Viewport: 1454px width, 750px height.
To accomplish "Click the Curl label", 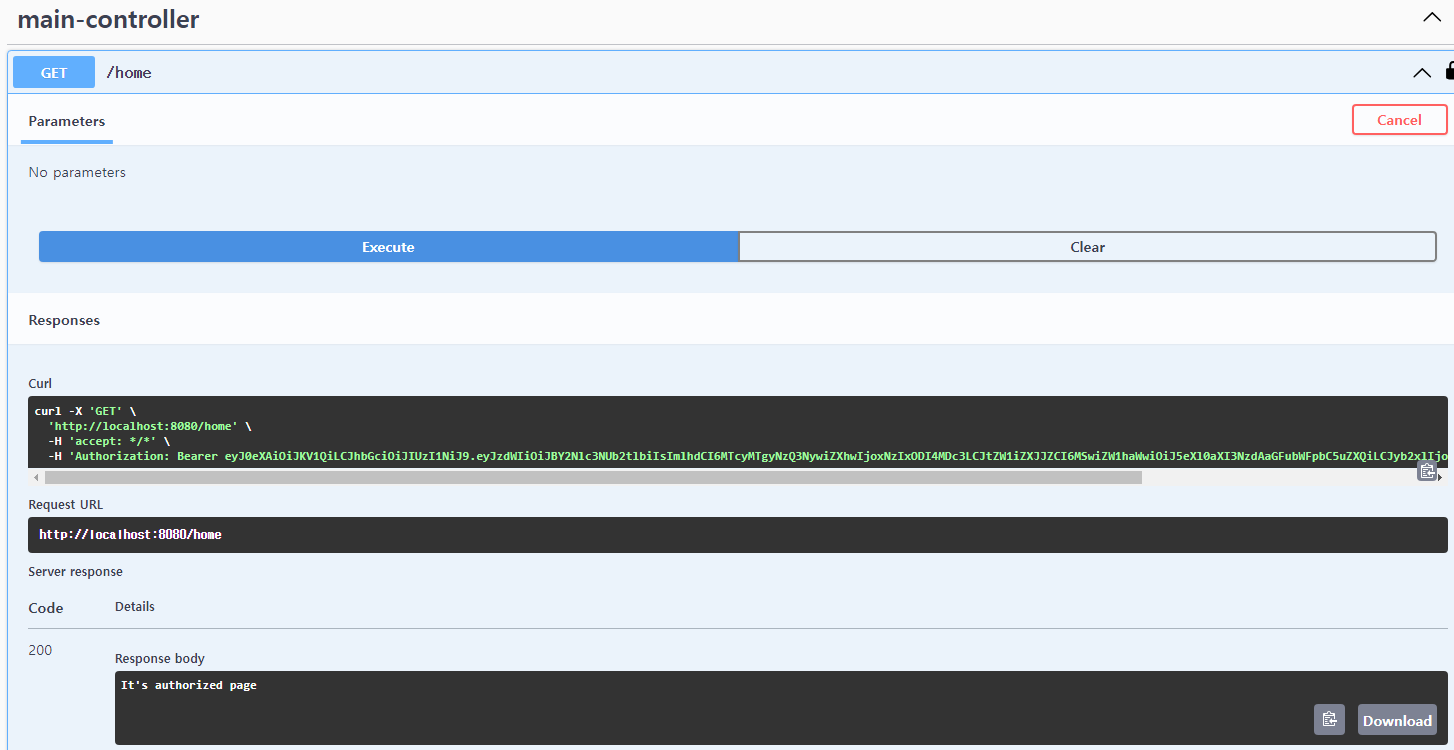I will coord(40,383).
